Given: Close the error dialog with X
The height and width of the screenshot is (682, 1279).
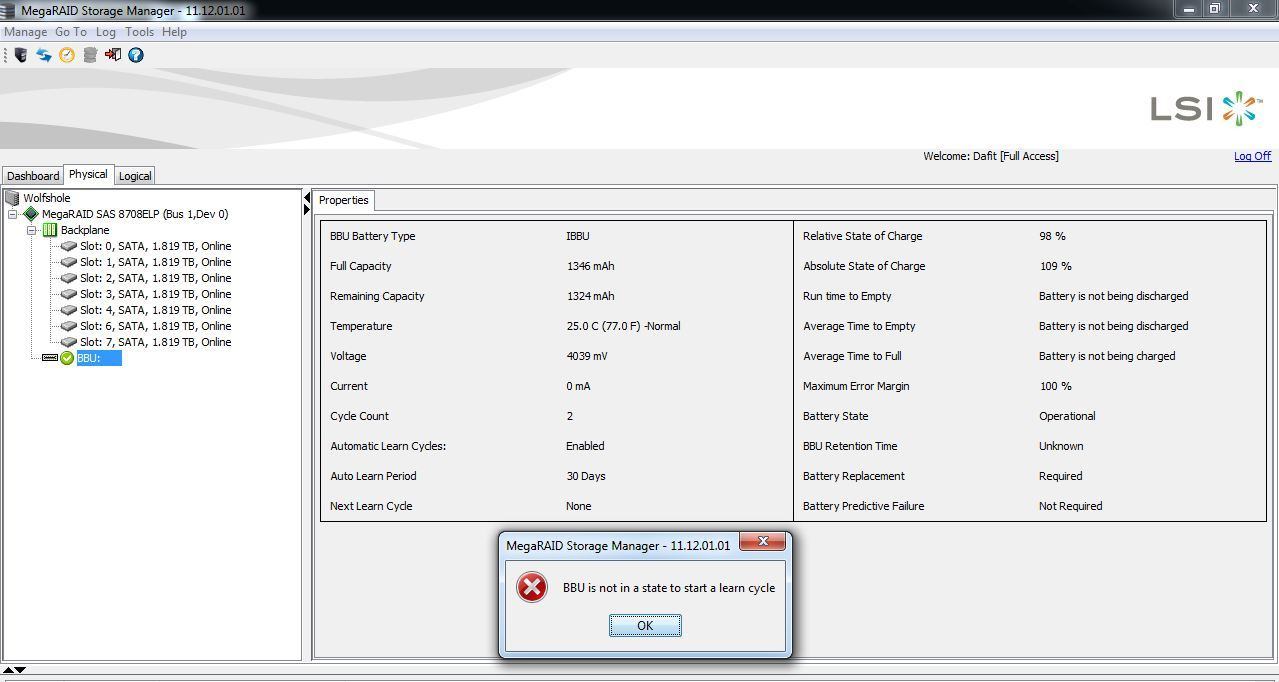Looking at the screenshot, I should pos(763,541).
